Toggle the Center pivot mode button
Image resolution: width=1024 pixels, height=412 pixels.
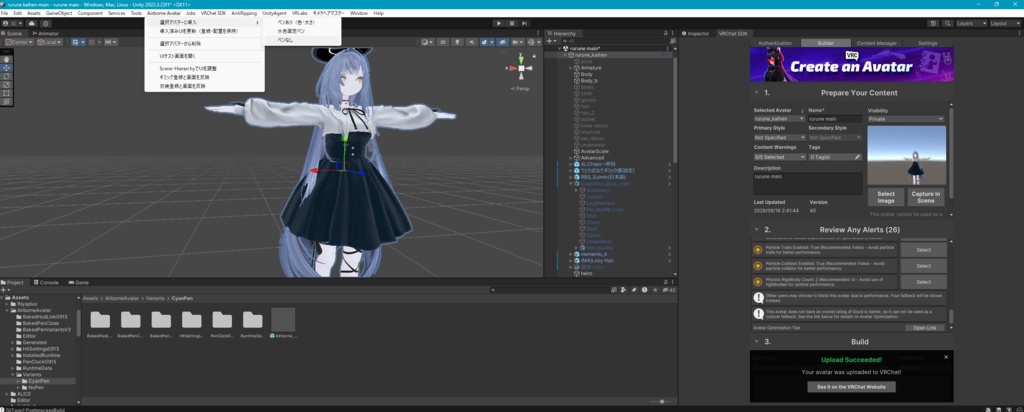[18, 42]
